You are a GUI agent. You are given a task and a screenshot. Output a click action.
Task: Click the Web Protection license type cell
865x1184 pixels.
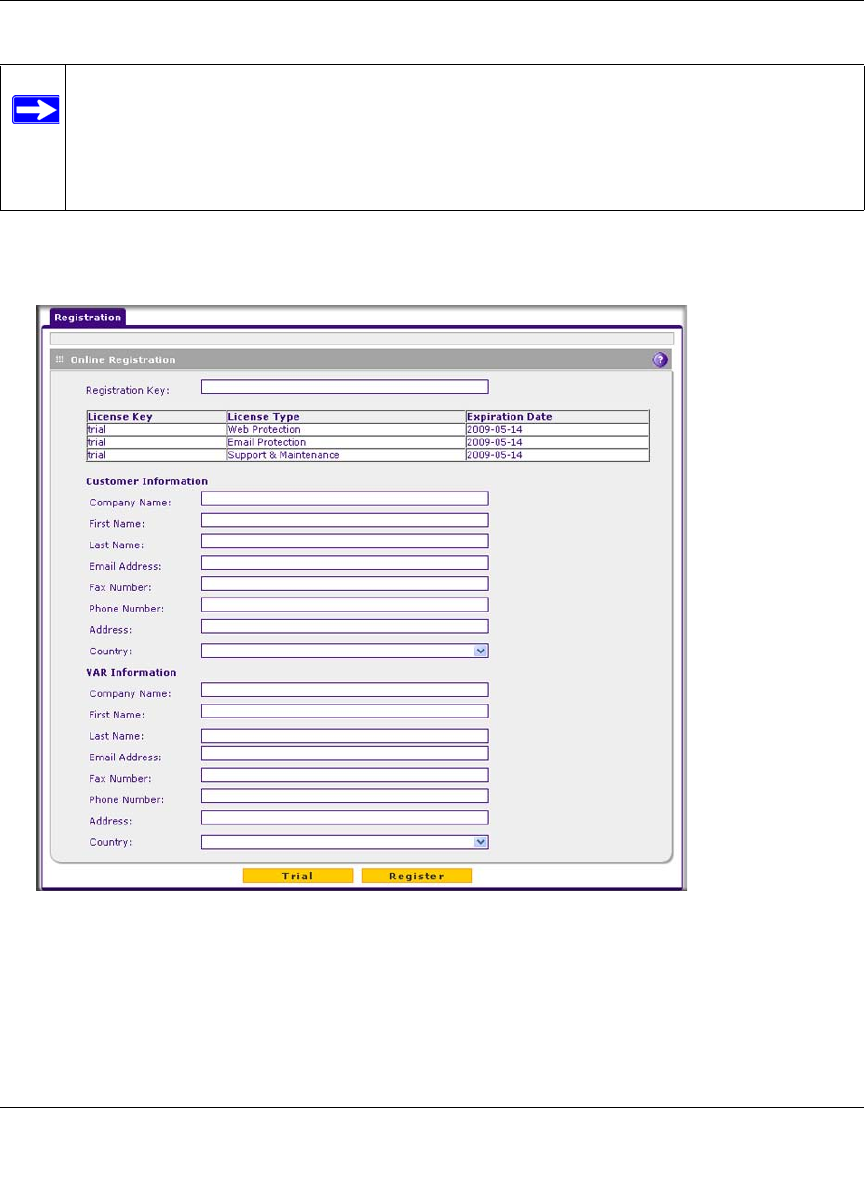[346, 430]
